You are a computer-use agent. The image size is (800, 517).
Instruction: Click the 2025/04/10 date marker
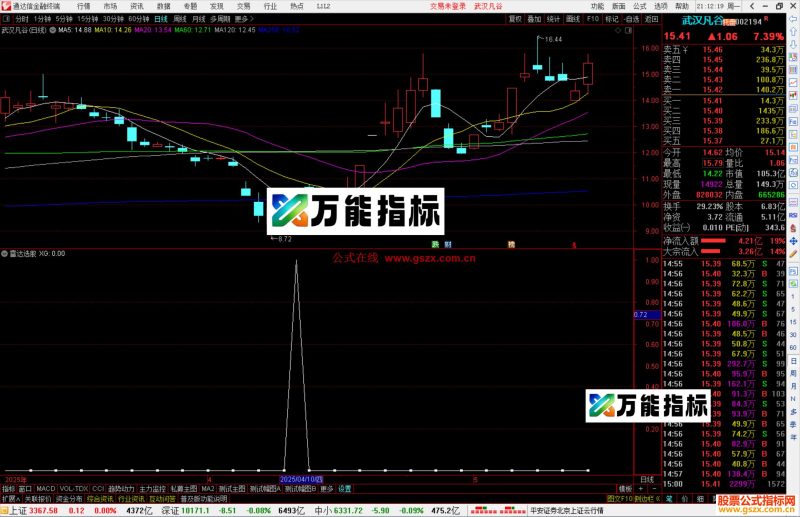click(x=302, y=479)
